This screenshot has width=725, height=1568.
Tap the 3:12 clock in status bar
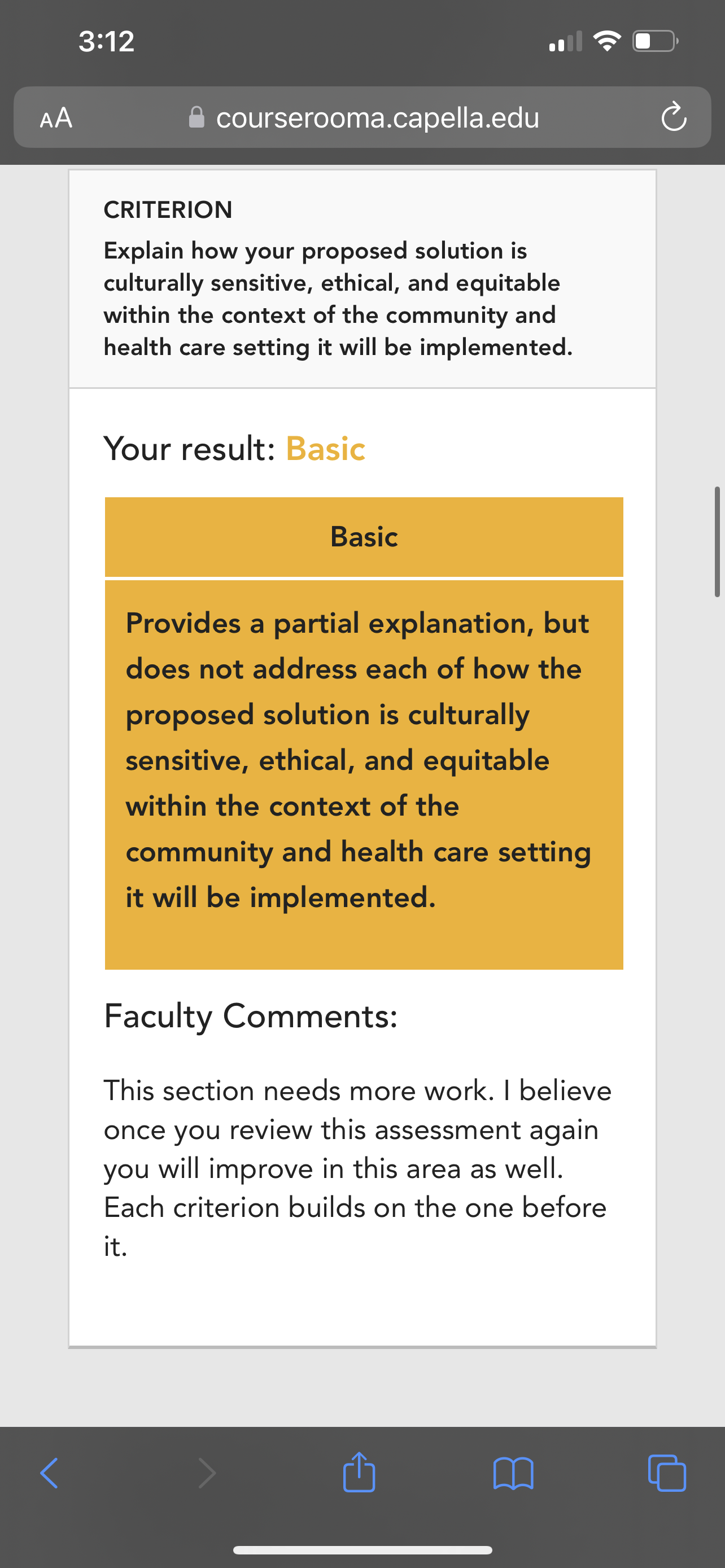pyautogui.click(x=107, y=41)
